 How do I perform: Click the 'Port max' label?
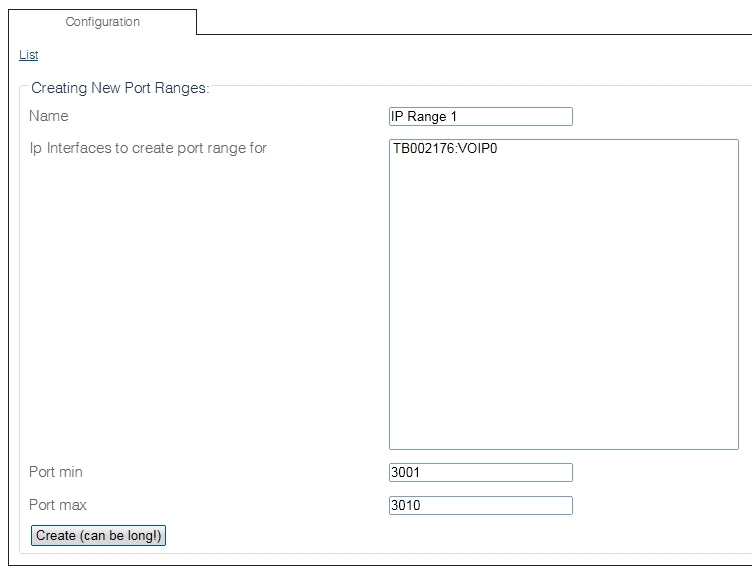tap(58, 505)
